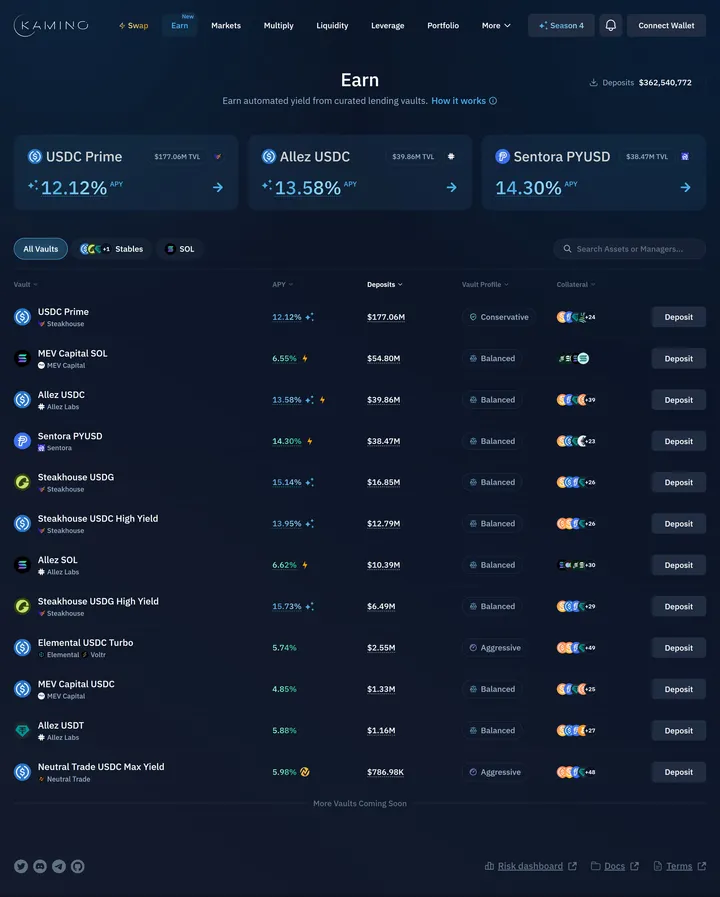720x897 pixels.
Task: Open the Twitter link in footer
Action: [21, 866]
